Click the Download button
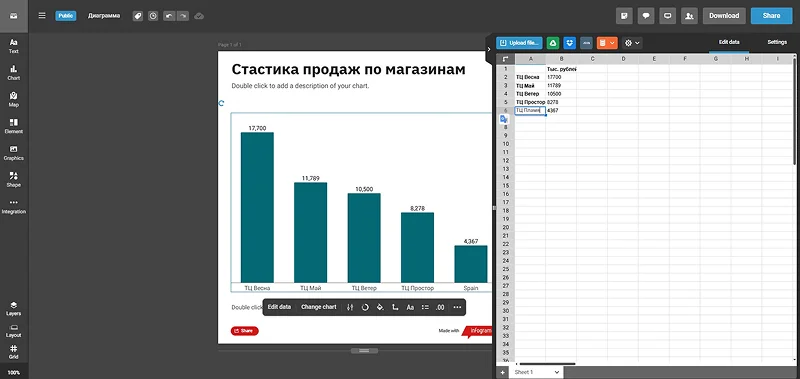The height and width of the screenshot is (379, 800). (x=724, y=16)
